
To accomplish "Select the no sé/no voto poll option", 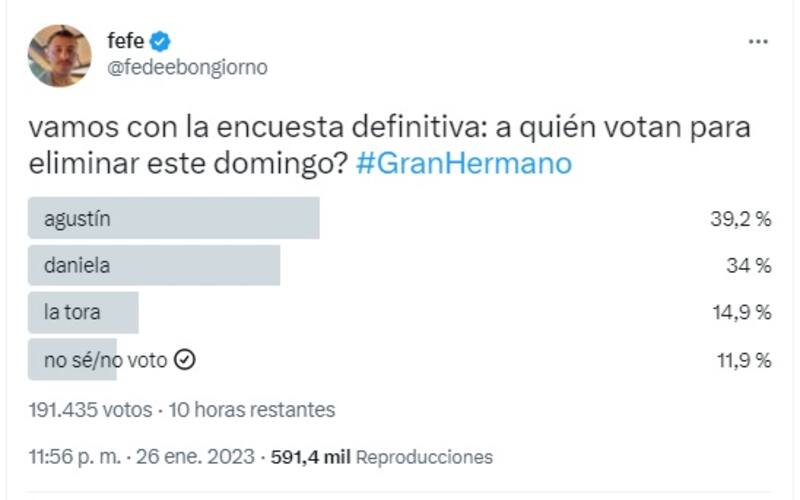I will (x=104, y=359).
